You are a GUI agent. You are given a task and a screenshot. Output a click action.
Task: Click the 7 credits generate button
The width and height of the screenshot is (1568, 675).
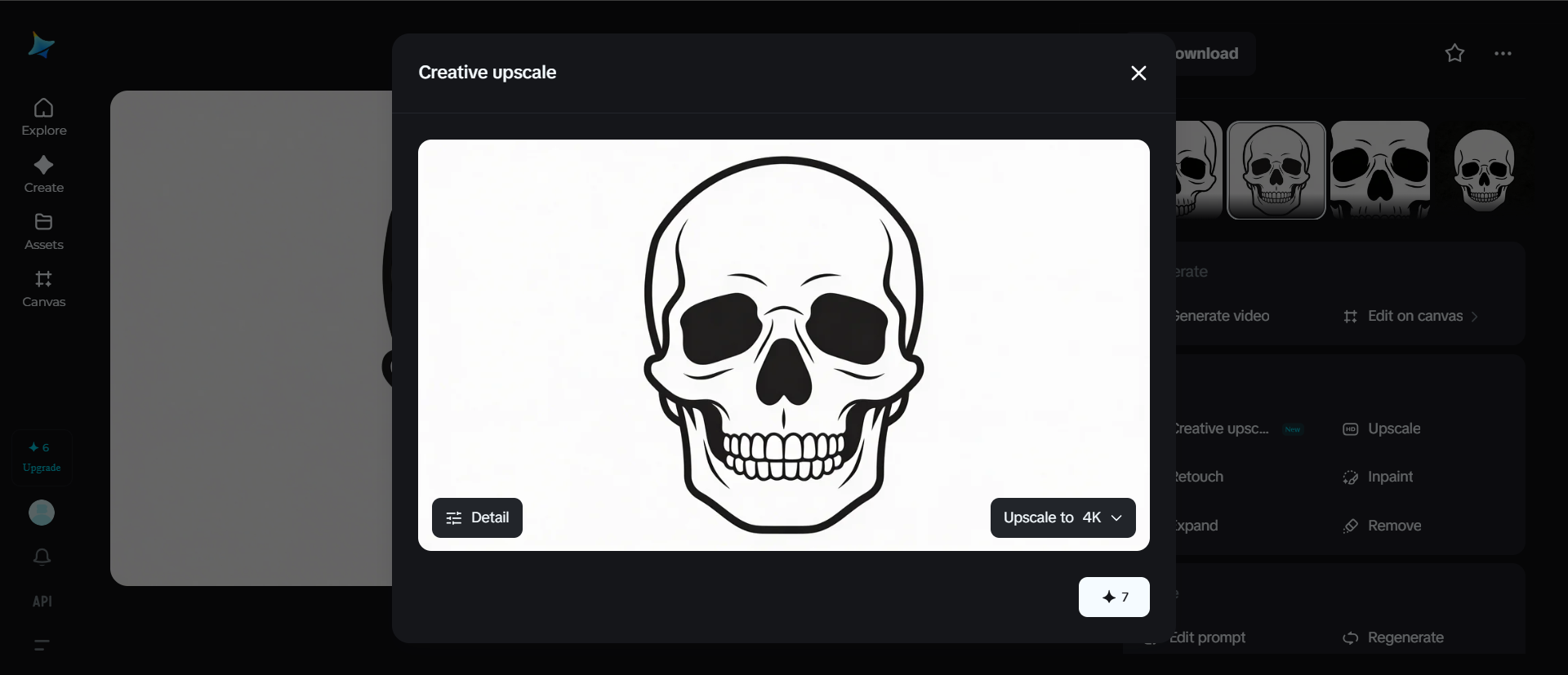click(1114, 597)
